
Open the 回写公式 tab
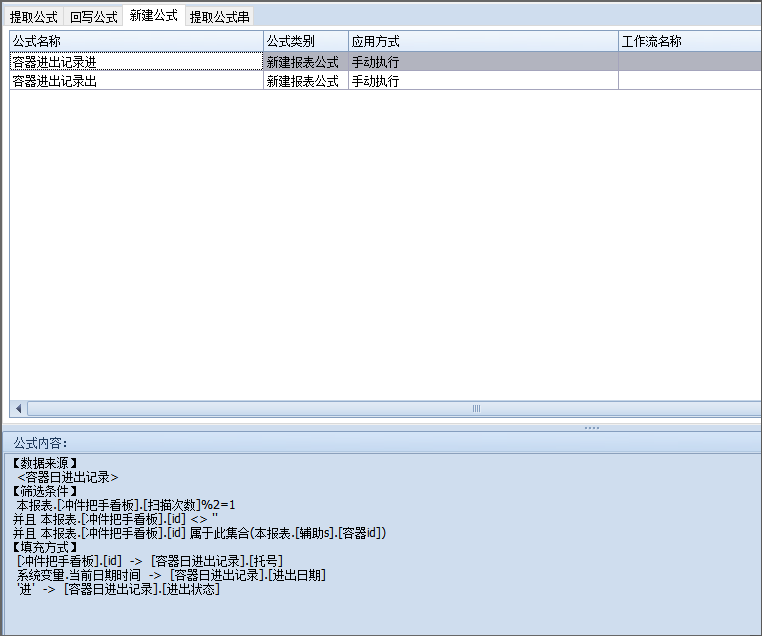pos(93,17)
